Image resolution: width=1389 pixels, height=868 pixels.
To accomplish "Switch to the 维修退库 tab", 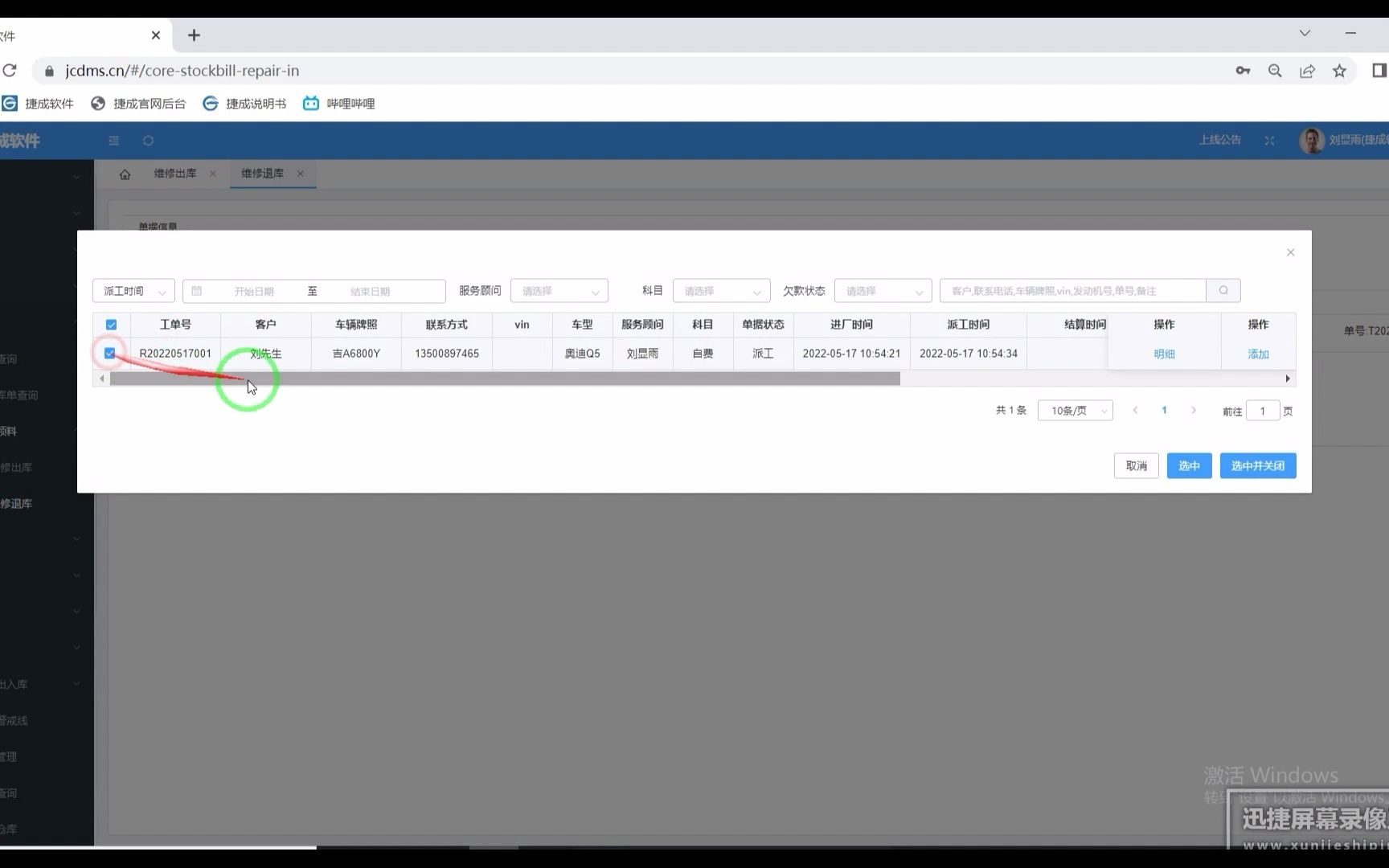I will 263,174.
